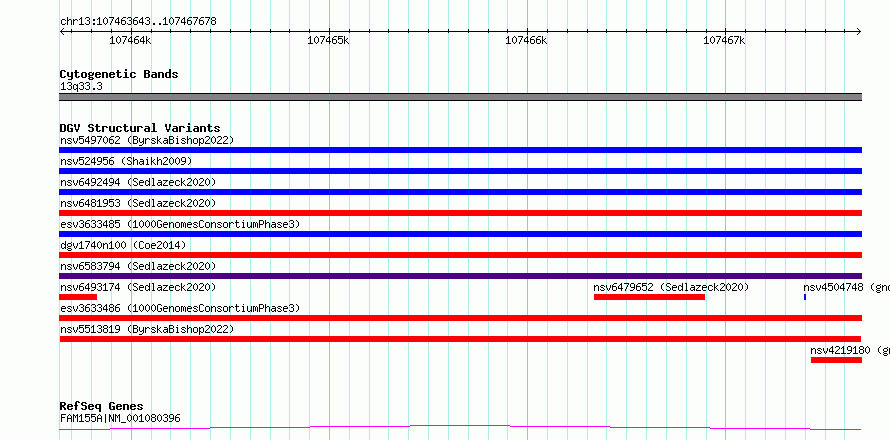Select the magenta FAM155A gene track line

[460, 427]
